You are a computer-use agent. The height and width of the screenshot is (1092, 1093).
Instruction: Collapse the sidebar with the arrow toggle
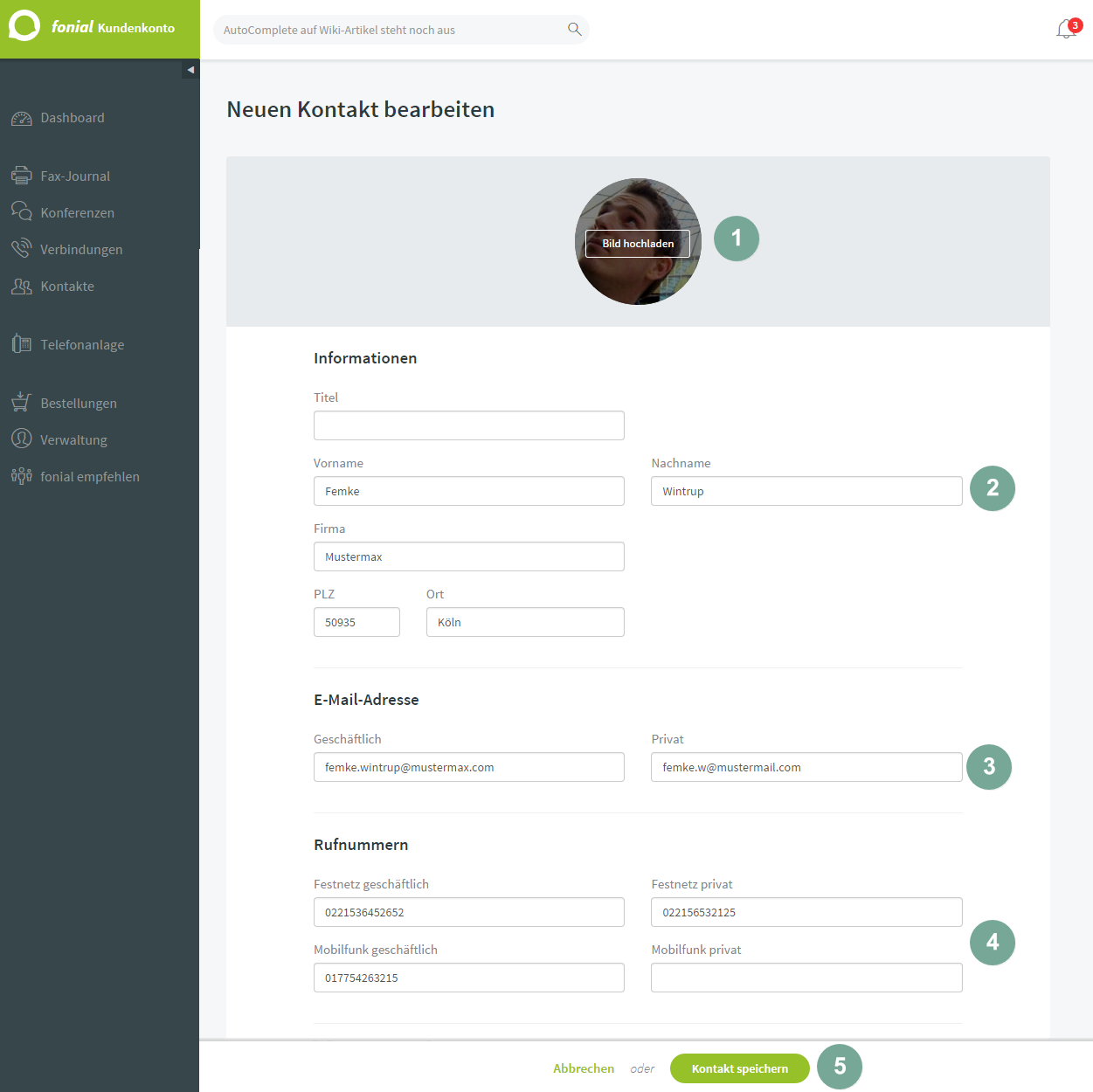(190, 70)
